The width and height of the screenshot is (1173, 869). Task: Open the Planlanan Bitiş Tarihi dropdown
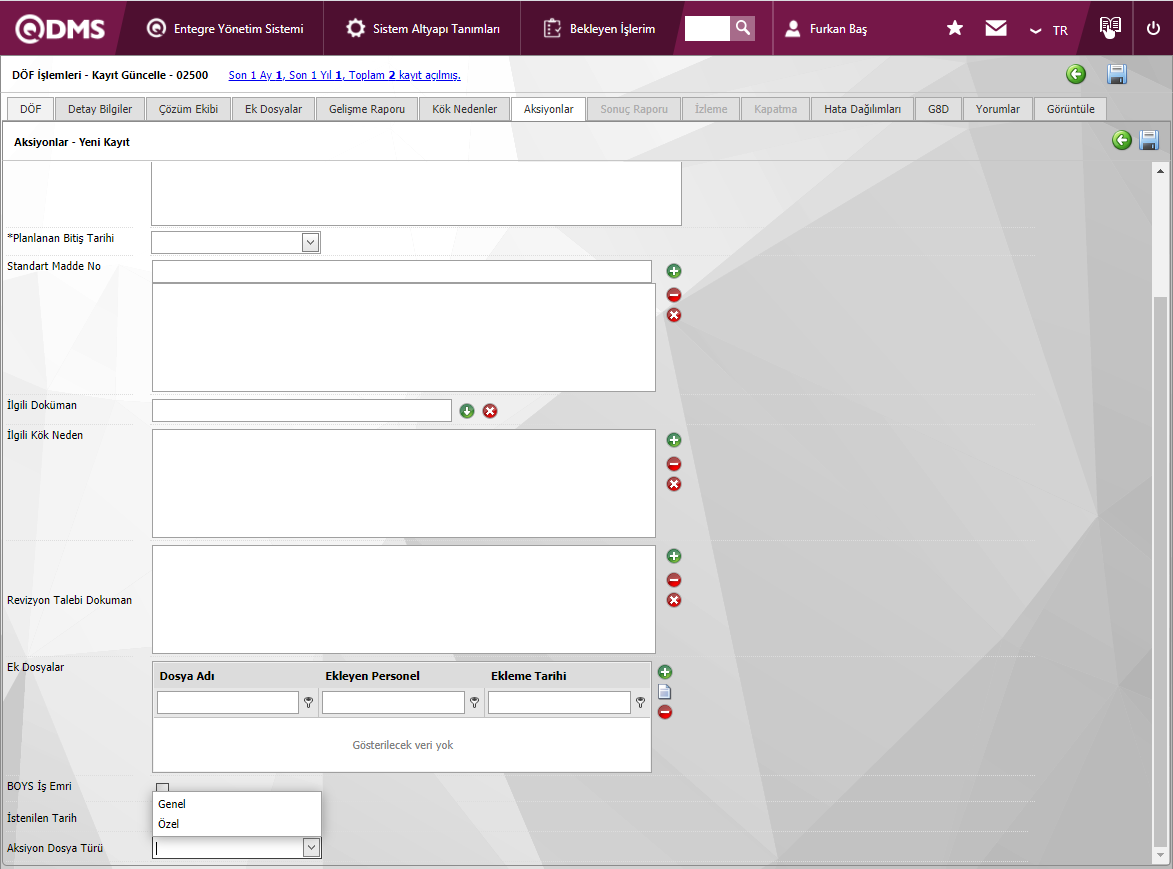pyautogui.click(x=310, y=242)
